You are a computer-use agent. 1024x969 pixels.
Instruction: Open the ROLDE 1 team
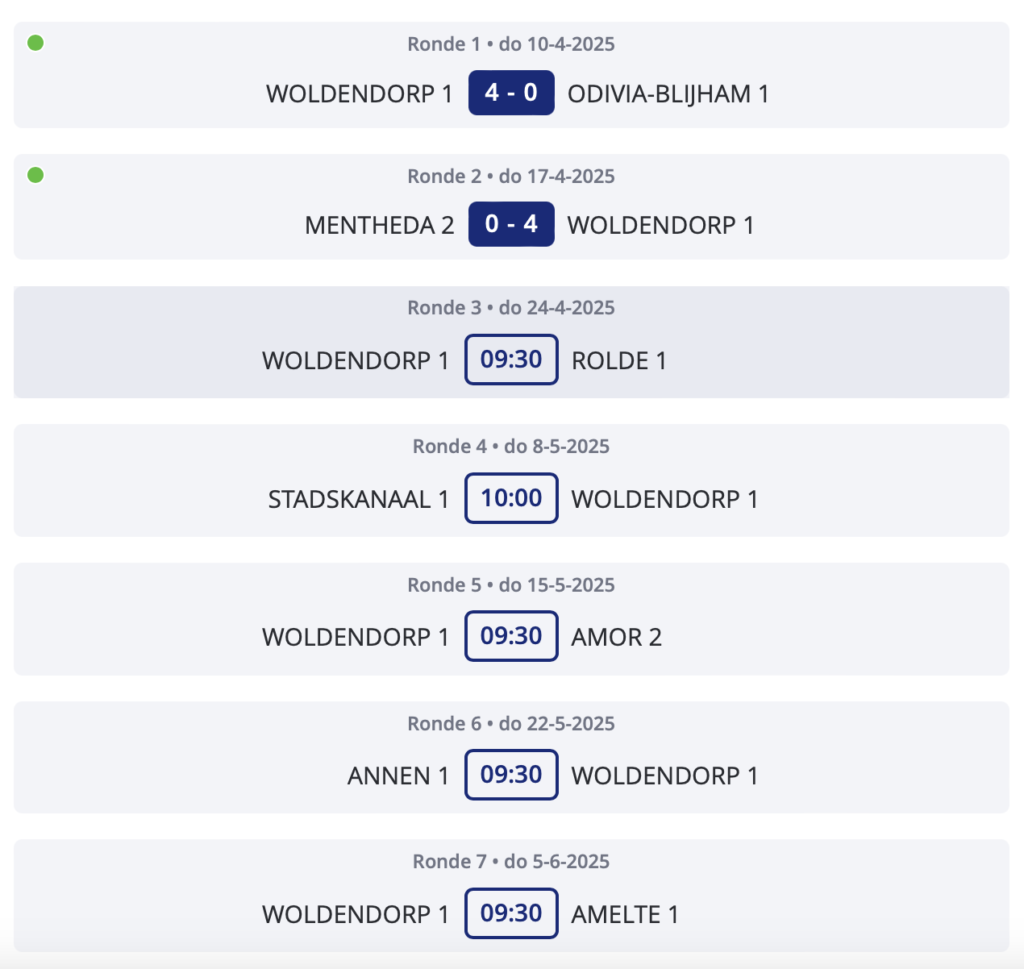click(x=618, y=360)
